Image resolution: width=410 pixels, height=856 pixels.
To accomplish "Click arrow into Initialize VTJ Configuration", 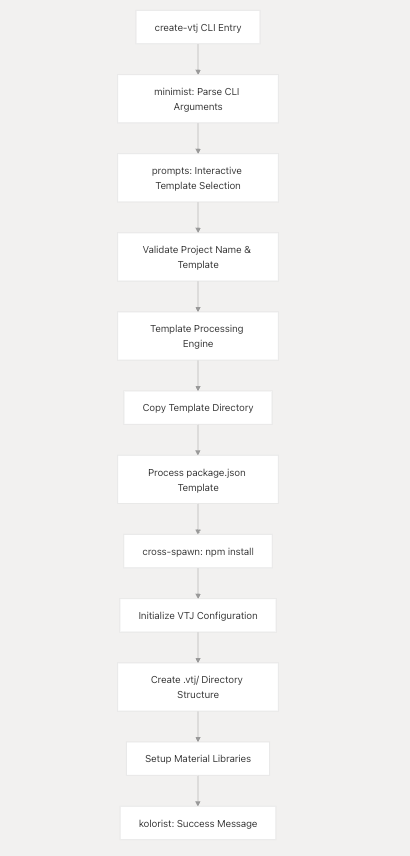I will click(198, 583).
